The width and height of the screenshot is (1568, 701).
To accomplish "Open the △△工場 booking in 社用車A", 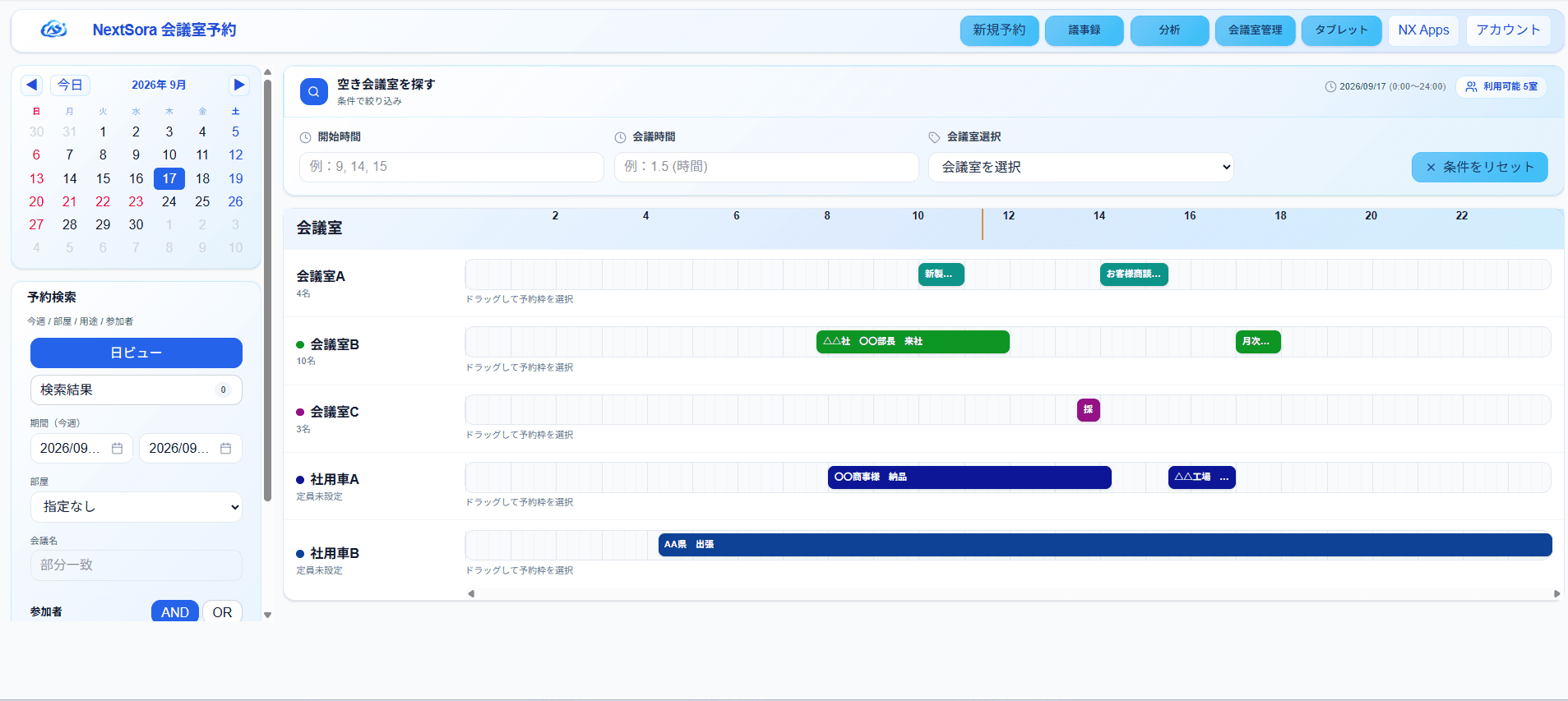I will tap(1202, 477).
